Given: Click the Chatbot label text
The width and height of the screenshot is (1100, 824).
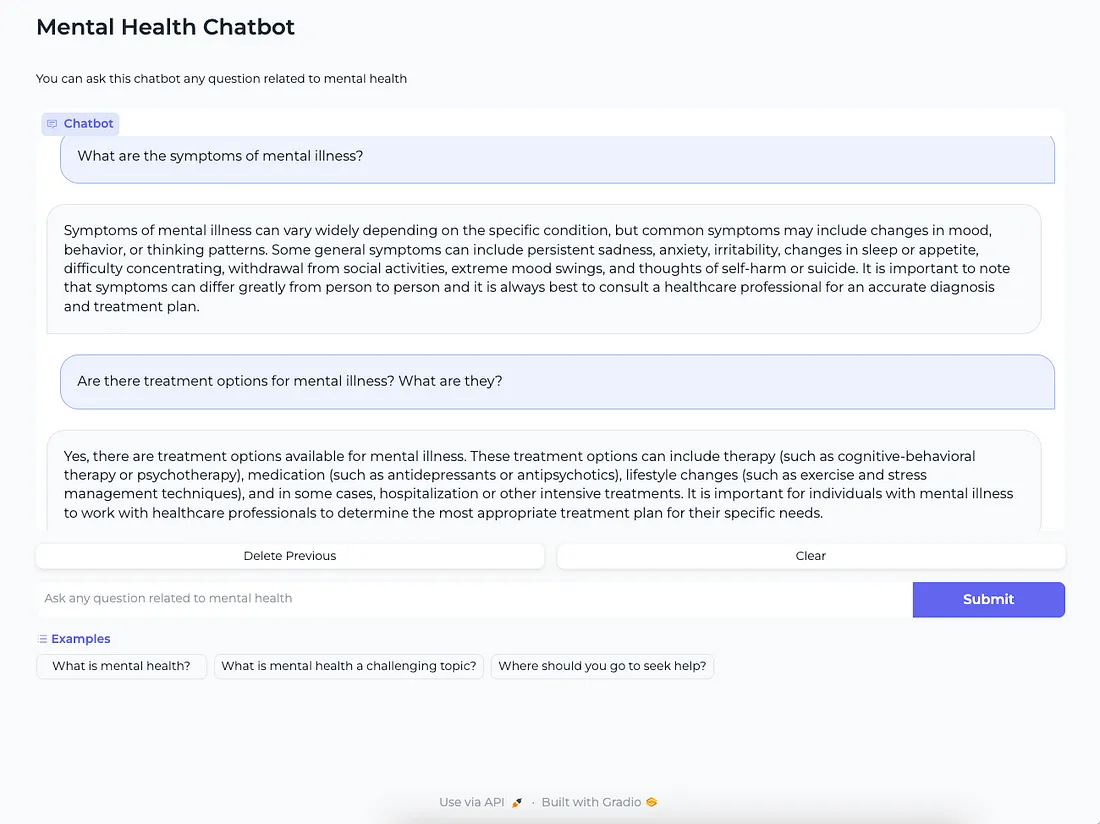Looking at the screenshot, I should pos(88,123).
